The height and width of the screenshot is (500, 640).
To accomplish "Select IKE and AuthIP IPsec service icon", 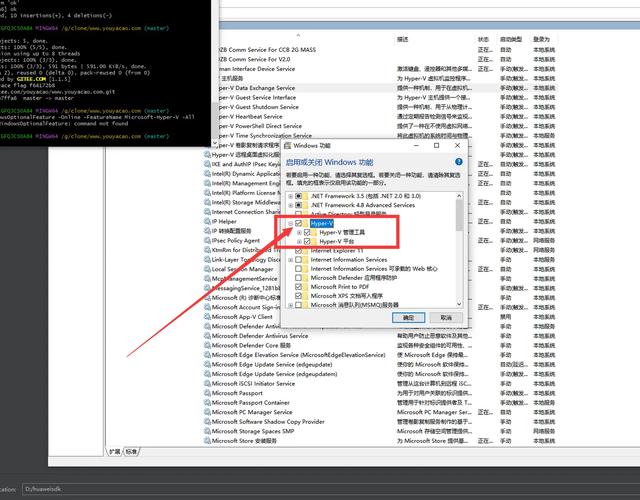I will 207,164.
